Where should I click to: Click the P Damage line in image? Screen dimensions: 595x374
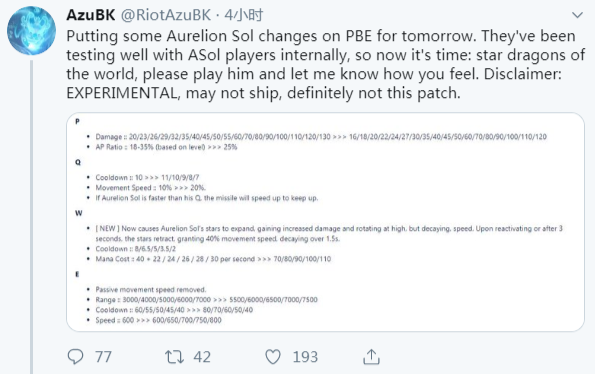[321, 137]
